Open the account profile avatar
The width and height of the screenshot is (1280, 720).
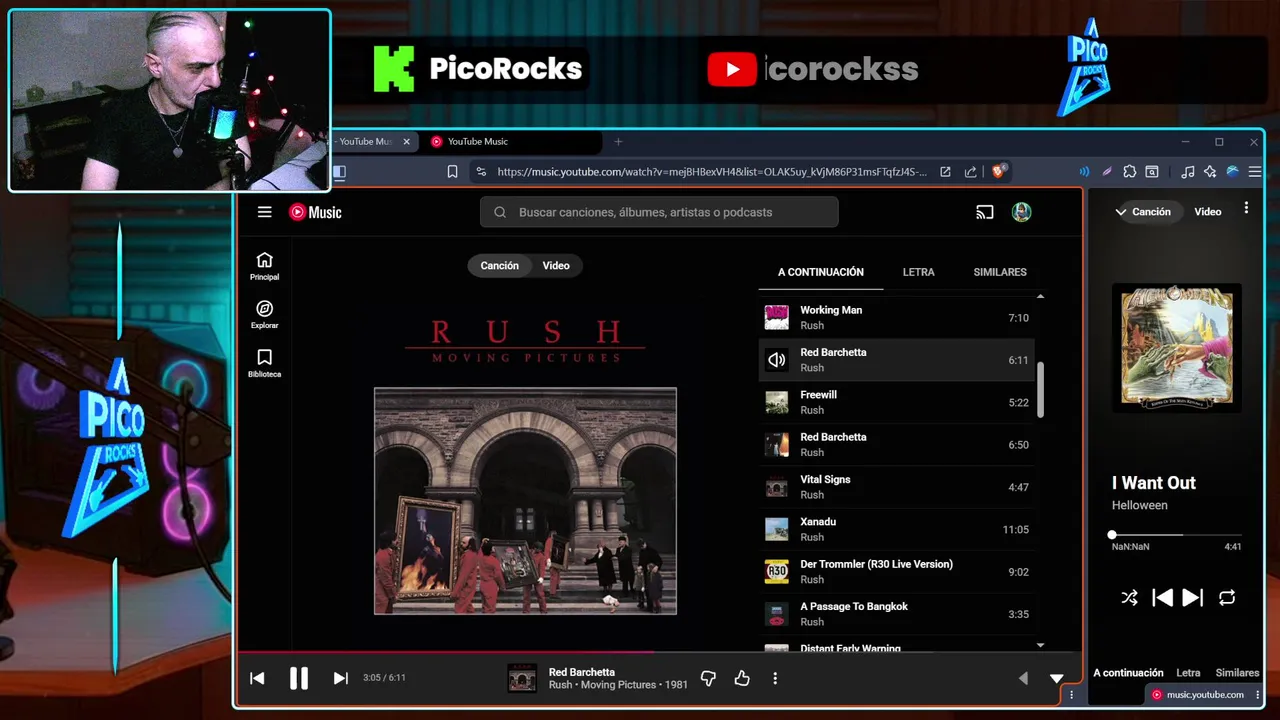tap(1021, 212)
